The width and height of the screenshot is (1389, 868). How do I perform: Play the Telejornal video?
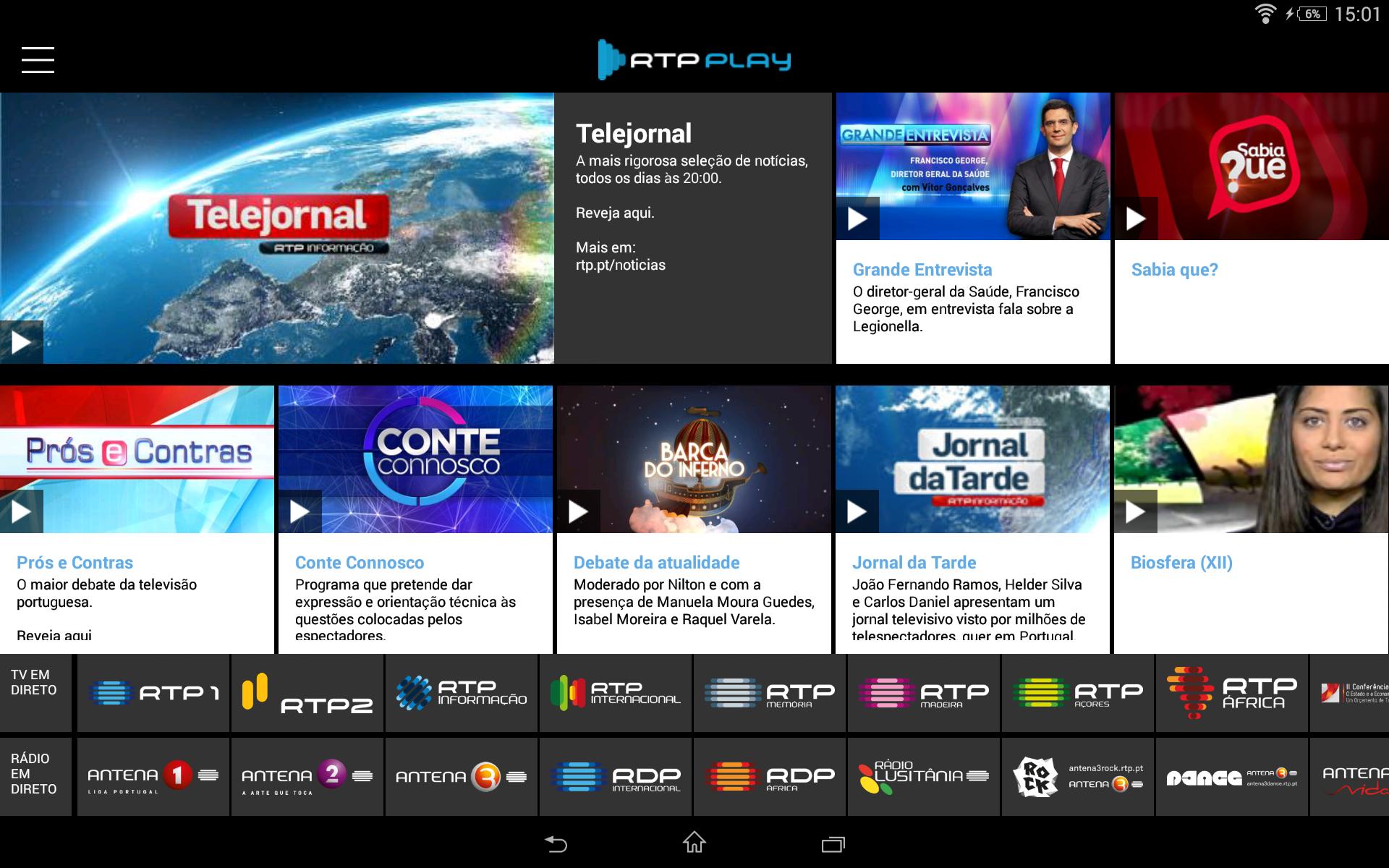(22, 342)
